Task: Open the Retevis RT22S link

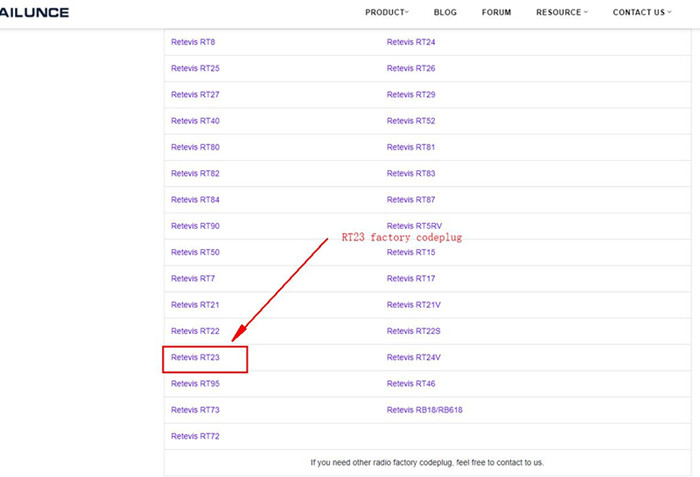Action: [x=413, y=331]
